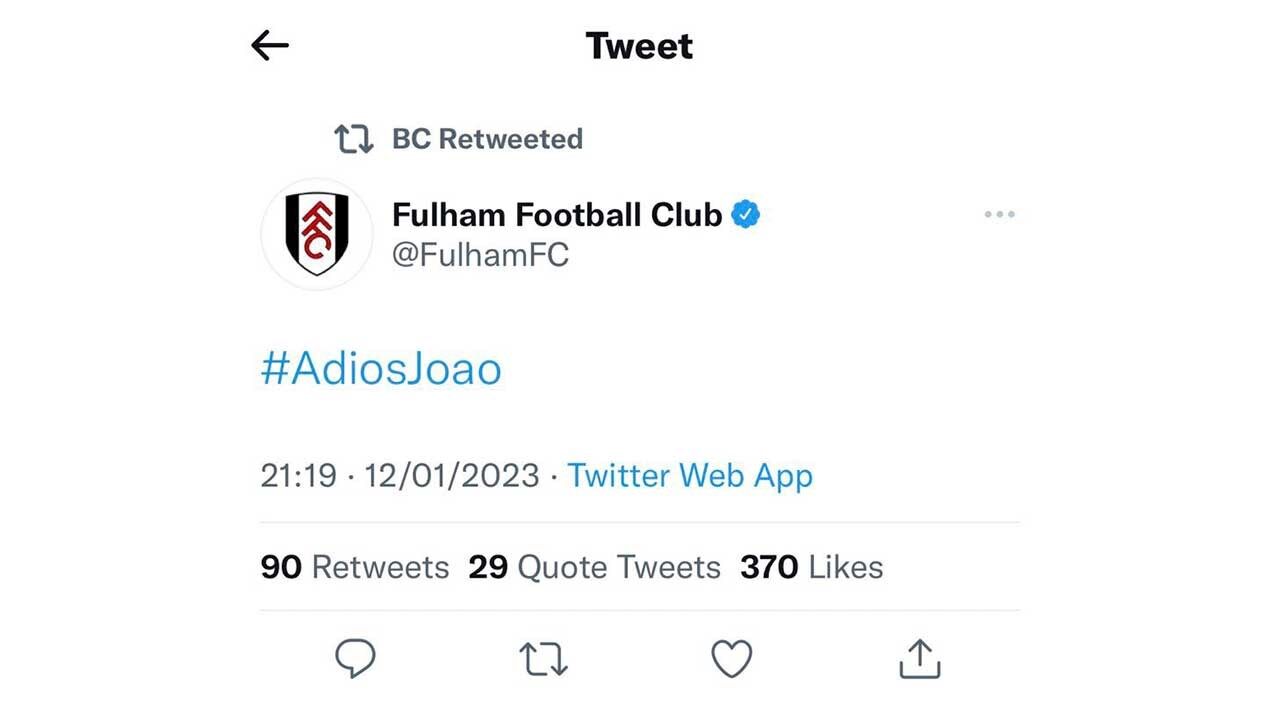
Task: Click the 12/01/2023 tweet date
Action: point(452,476)
